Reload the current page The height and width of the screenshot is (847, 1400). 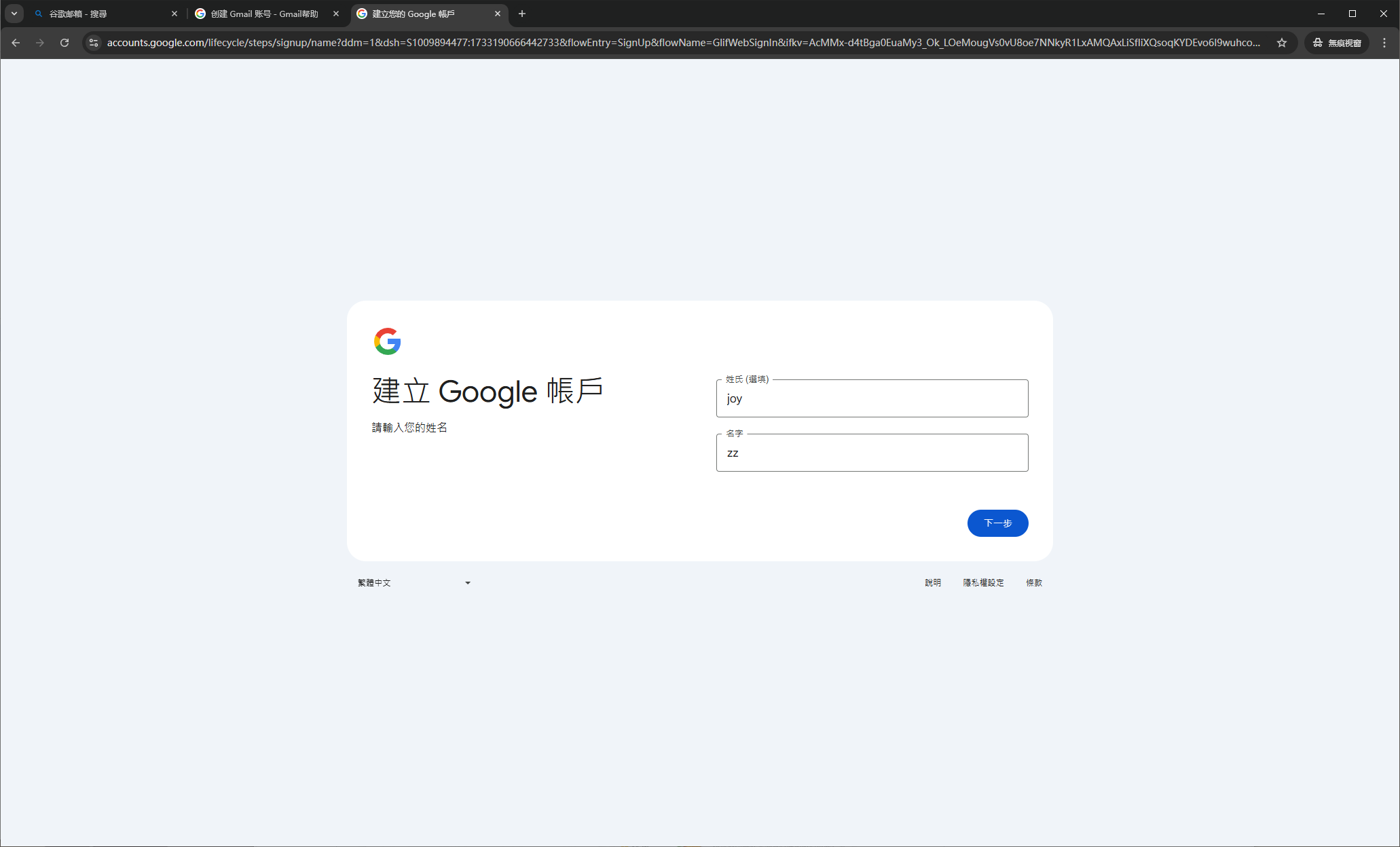65,43
